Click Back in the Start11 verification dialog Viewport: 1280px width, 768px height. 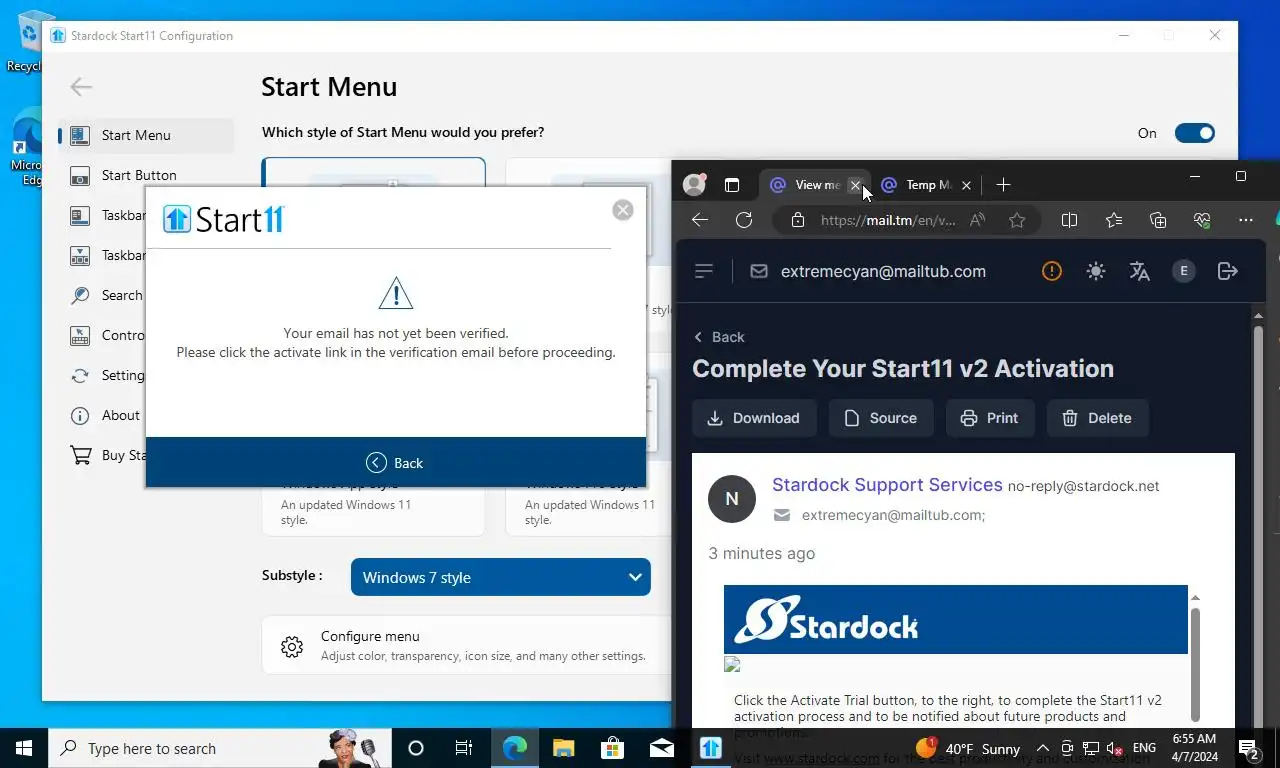tap(395, 462)
